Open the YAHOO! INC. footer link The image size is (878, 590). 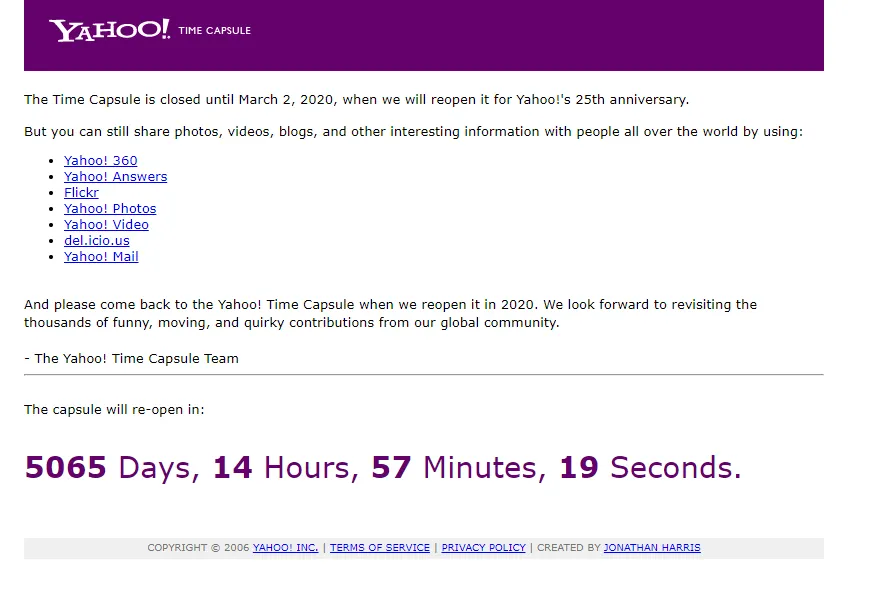(x=285, y=547)
